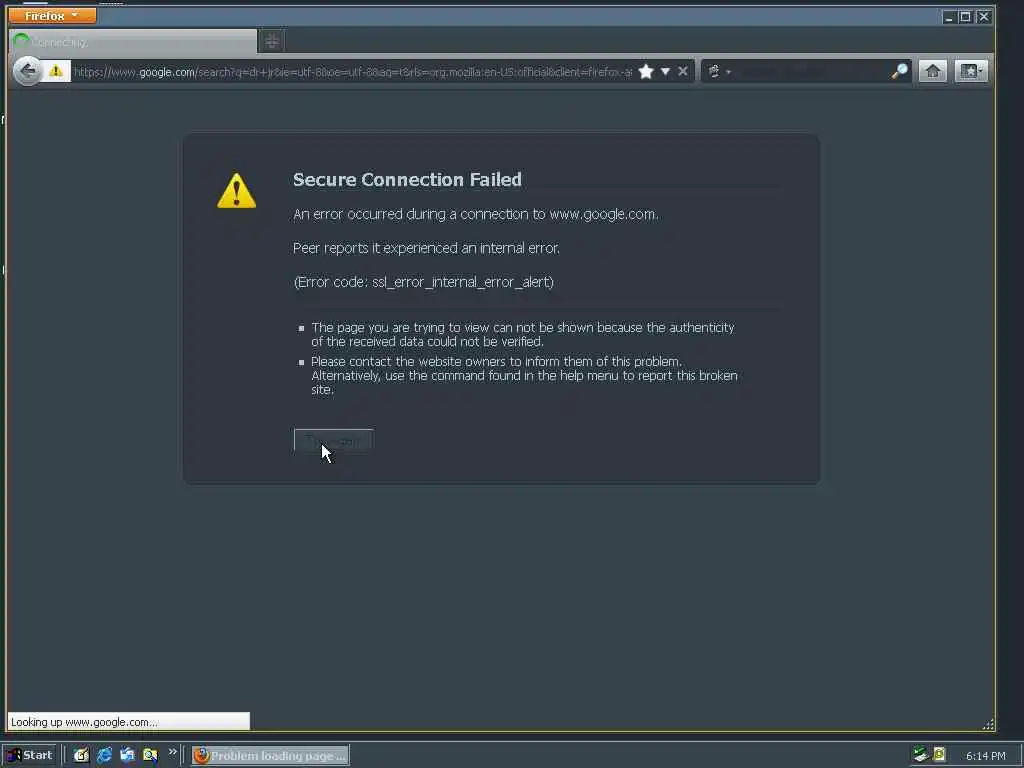
Task: Select the 'Connecting' browser tab
Action: pyautogui.click(x=133, y=42)
